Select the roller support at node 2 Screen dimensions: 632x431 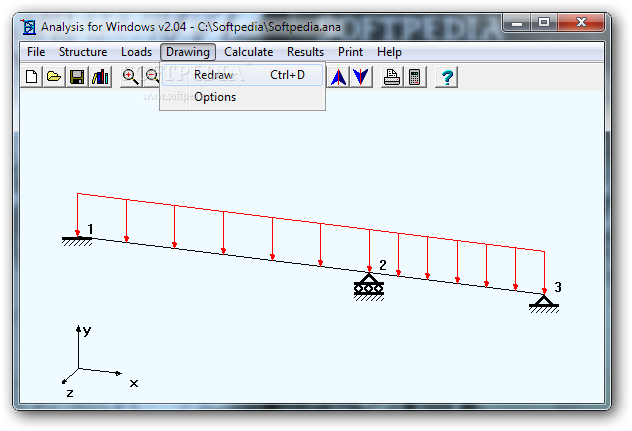coord(369,287)
